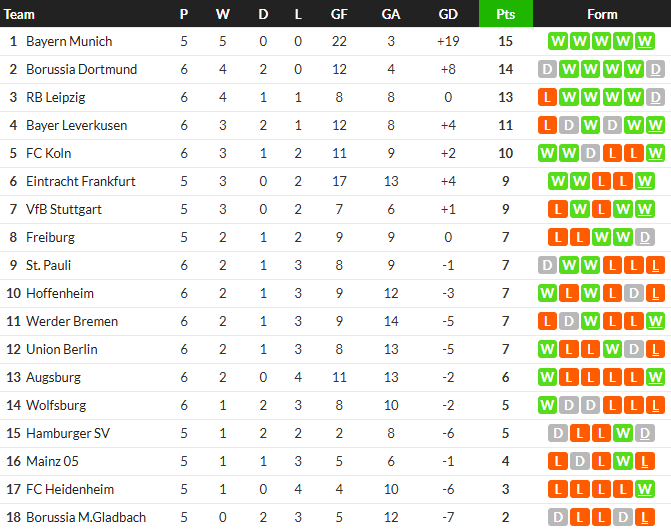Sort table by the Pts column header
The height and width of the screenshot is (532, 671).
[x=505, y=14]
